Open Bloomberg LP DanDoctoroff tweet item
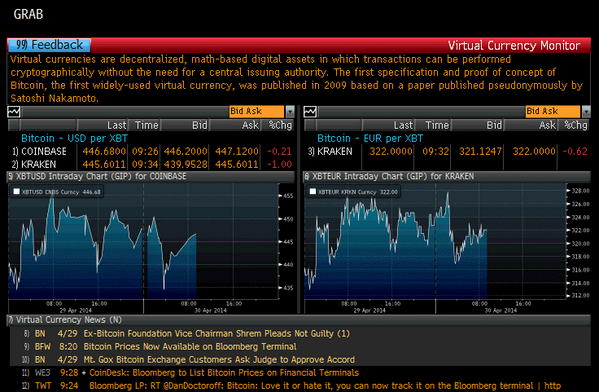Viewport: 599px width, 392px height. pyautogui.click(x=325, y=386)
